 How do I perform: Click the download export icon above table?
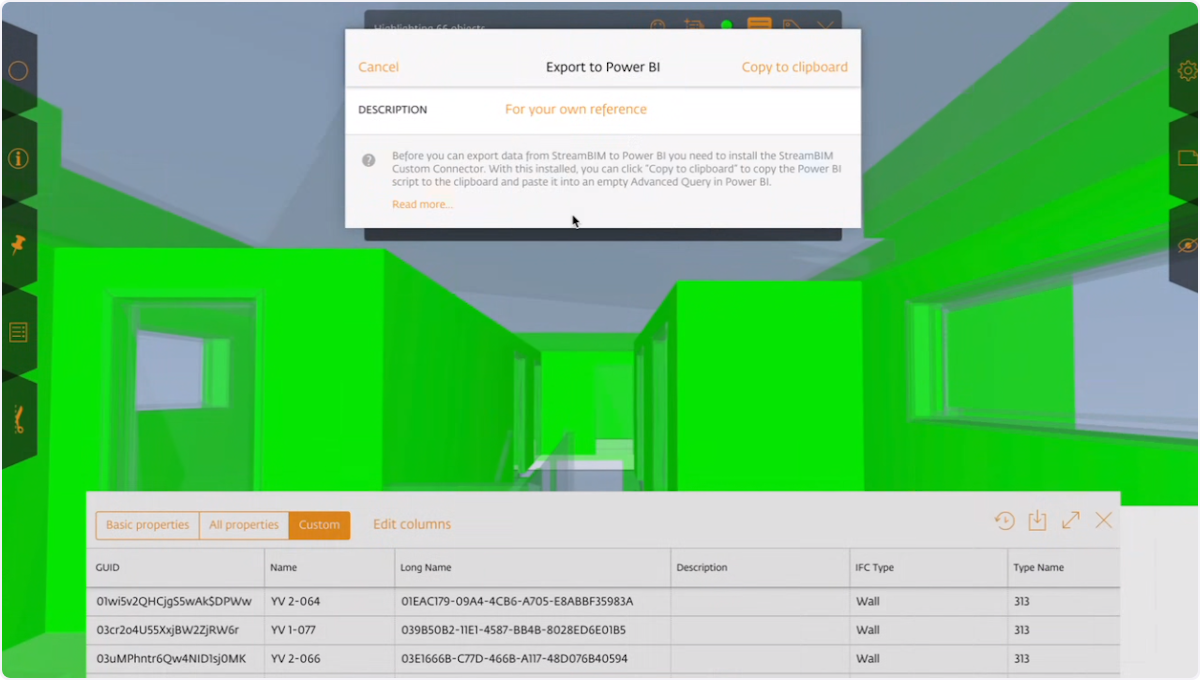pyautogui.click(x=1038, y=520)
